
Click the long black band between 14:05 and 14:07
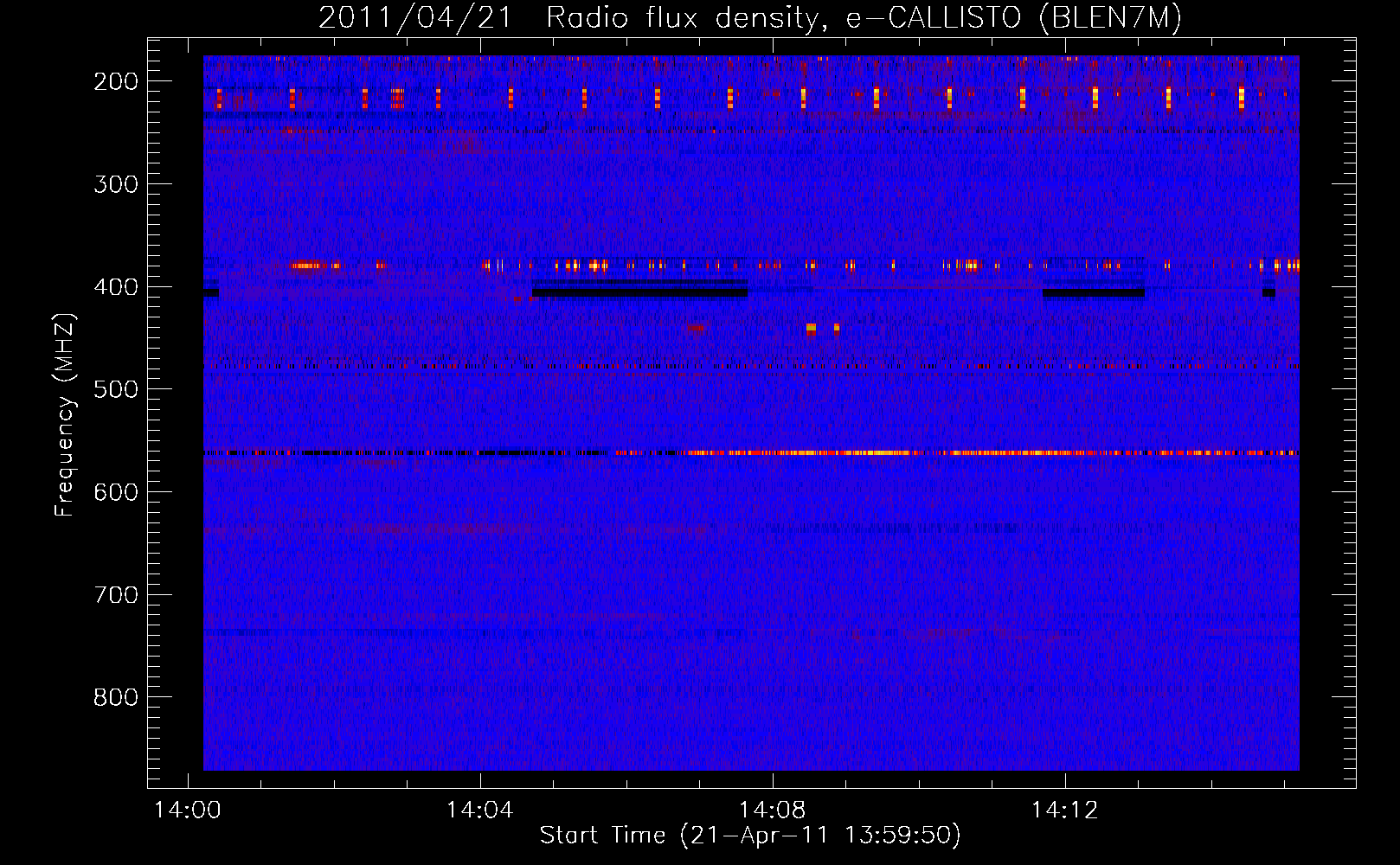639,292
